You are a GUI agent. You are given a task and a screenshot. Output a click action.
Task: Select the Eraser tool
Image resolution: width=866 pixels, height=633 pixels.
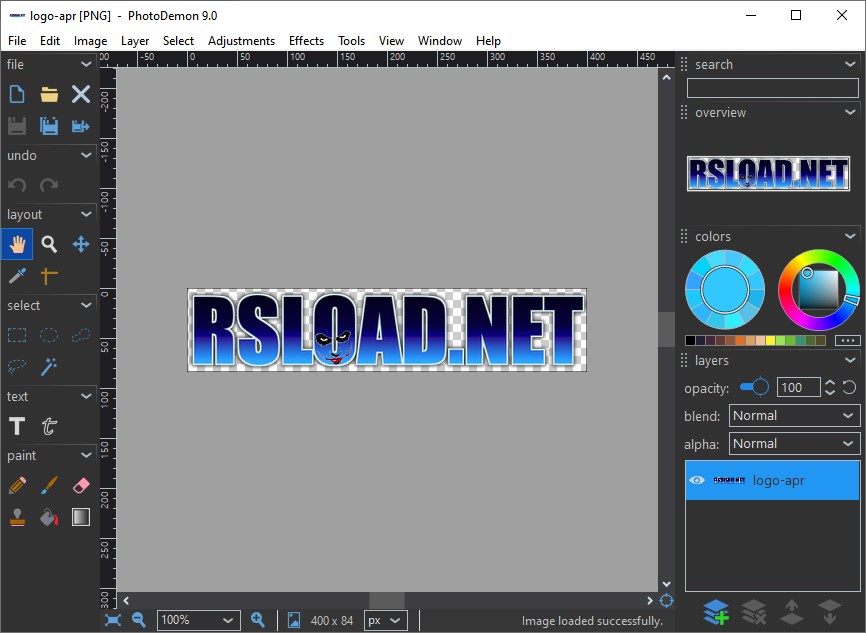pos(81,486)
